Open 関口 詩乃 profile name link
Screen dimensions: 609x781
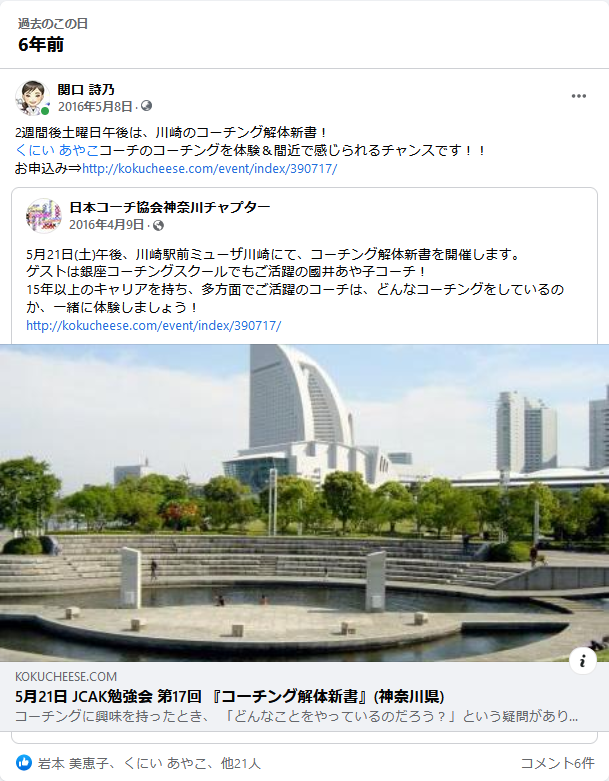click(x=86, y=90)
